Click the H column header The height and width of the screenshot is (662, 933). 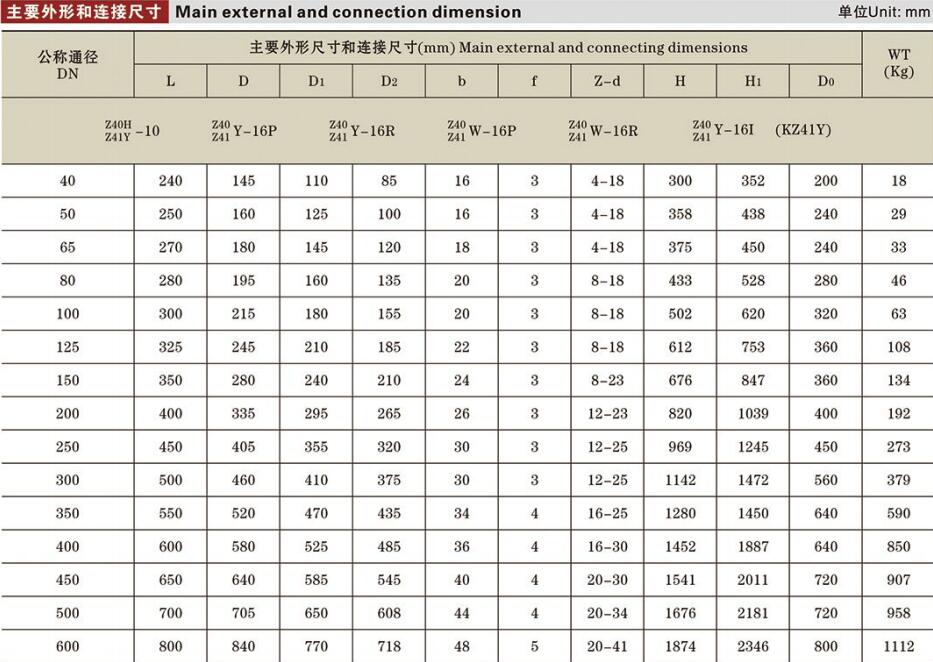pyautogui.click(x=680, y=81)
